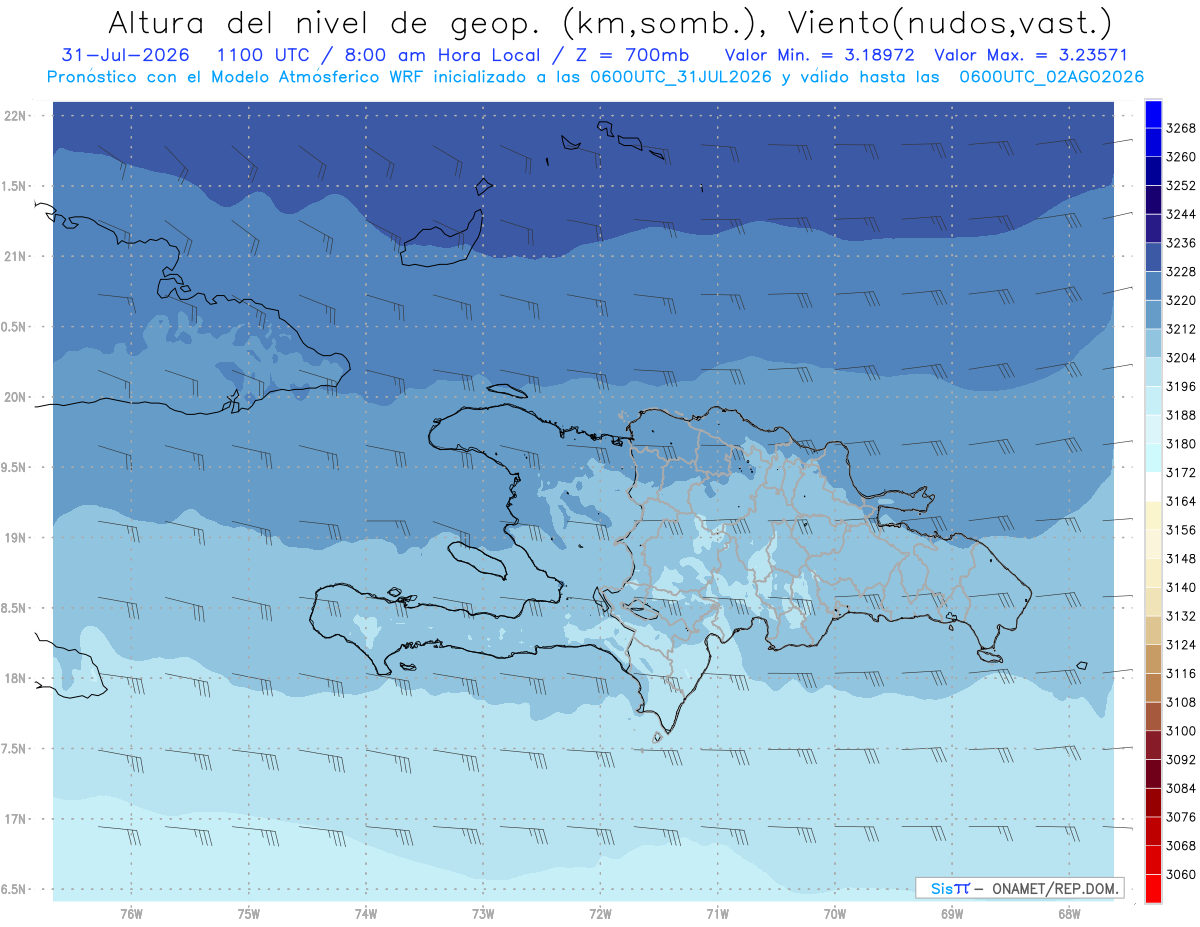Click the 'Valor Min. = 3.18972' value
This screenshot has width=1200, height=927.
click(x=820, y=55)
